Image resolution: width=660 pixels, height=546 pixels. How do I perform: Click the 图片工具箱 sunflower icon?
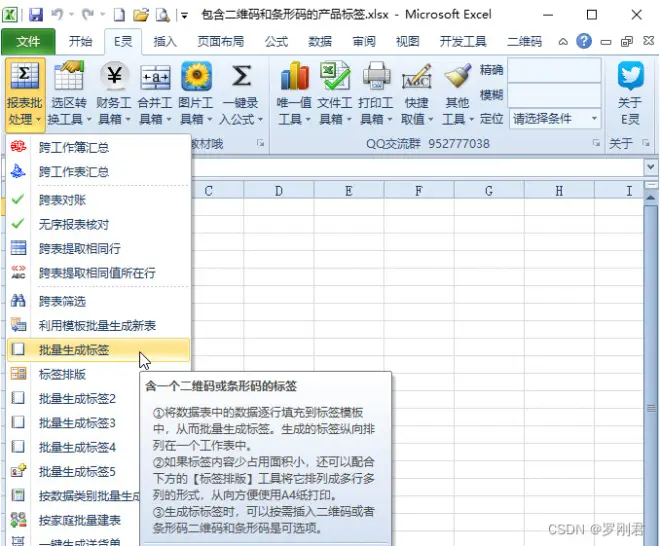[196, 76]
